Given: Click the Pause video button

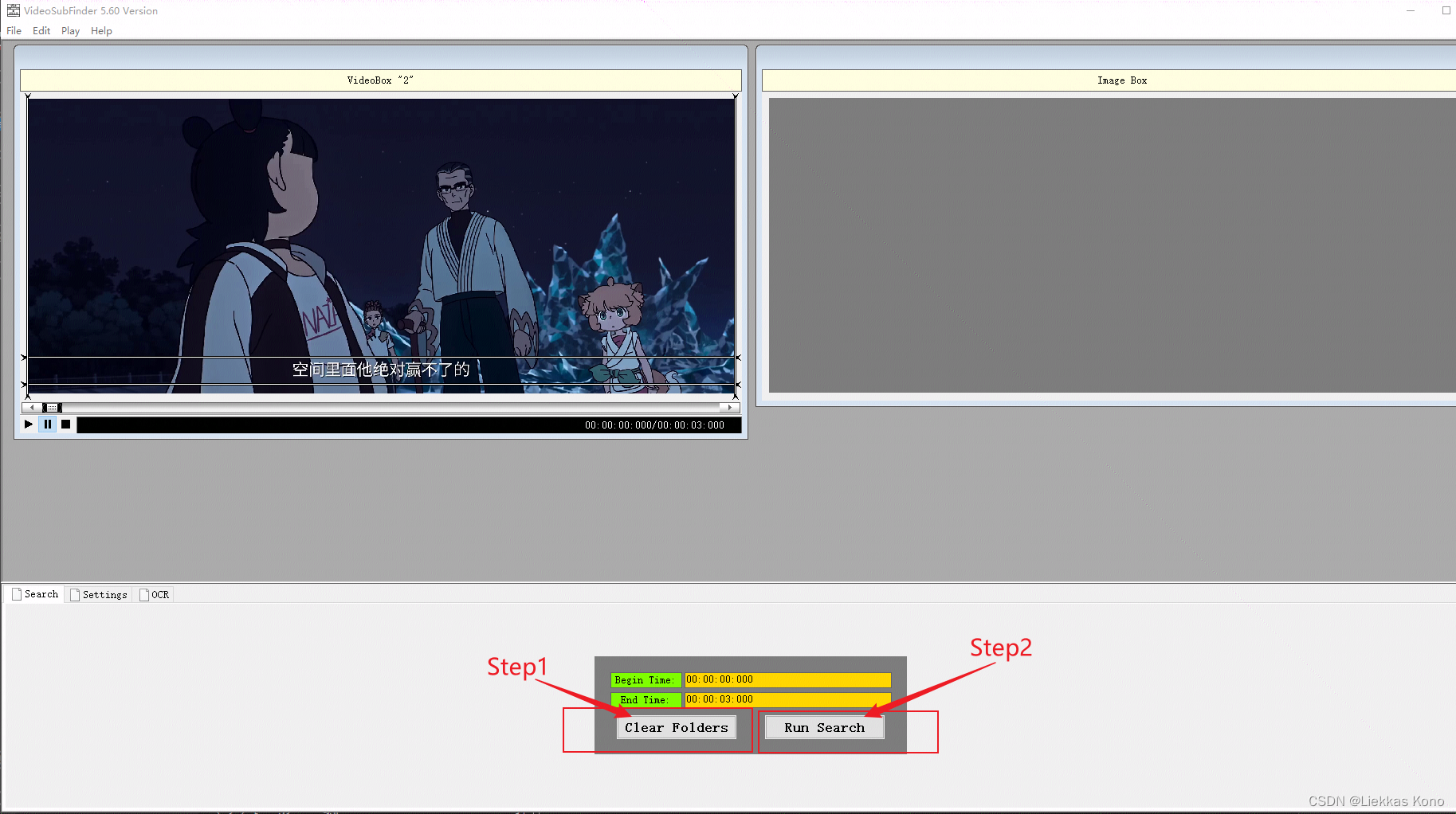Looking at the screenshot, I should (48, 425).
